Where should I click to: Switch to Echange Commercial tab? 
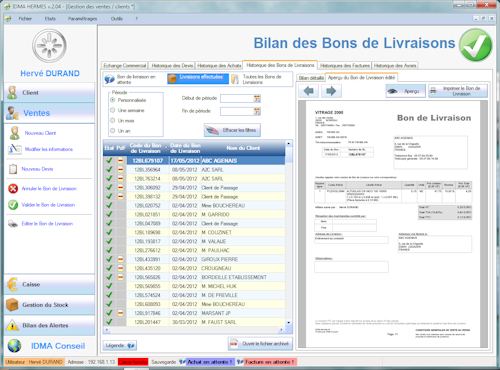pyautogui.click(x=125, y=66)
